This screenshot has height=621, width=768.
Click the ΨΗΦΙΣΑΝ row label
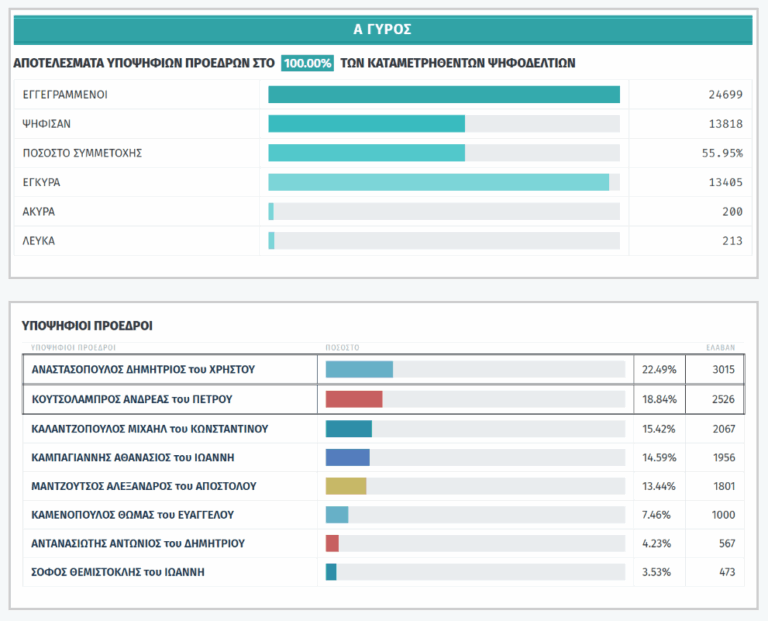click(x=47, y=124)
